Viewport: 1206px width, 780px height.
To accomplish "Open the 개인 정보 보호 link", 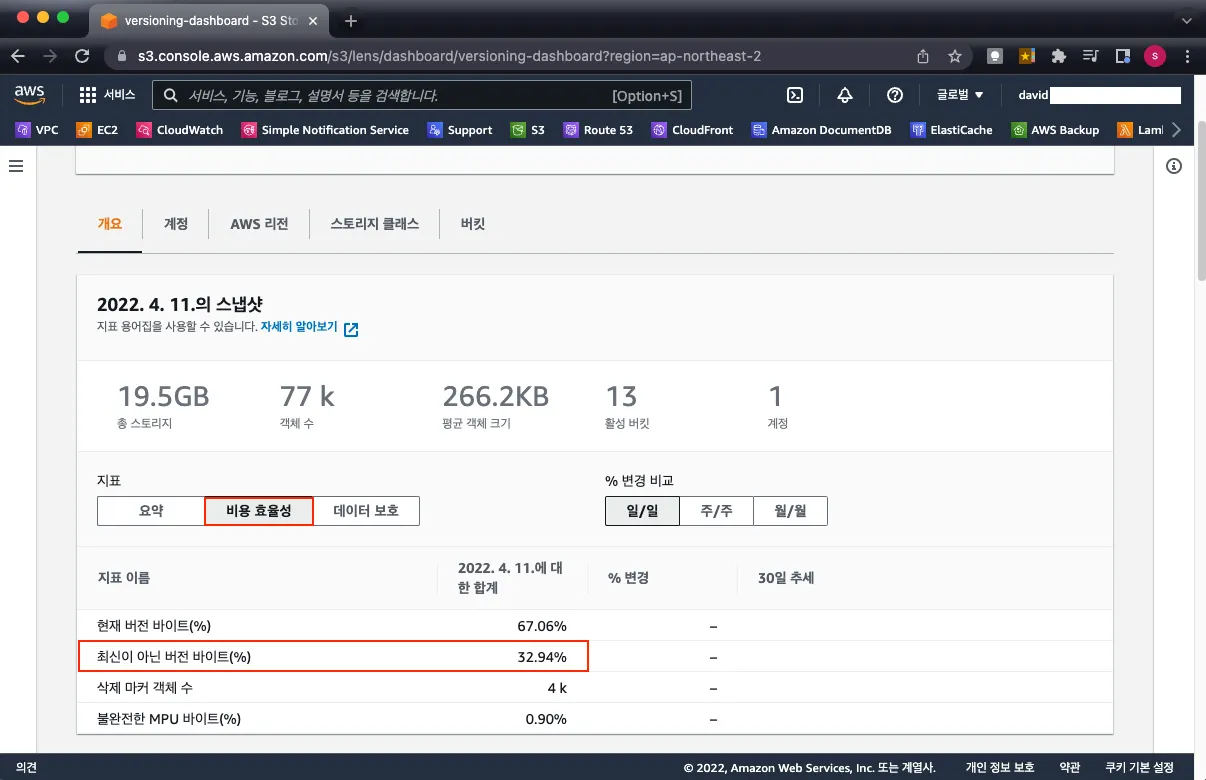I will [1000, 768].
